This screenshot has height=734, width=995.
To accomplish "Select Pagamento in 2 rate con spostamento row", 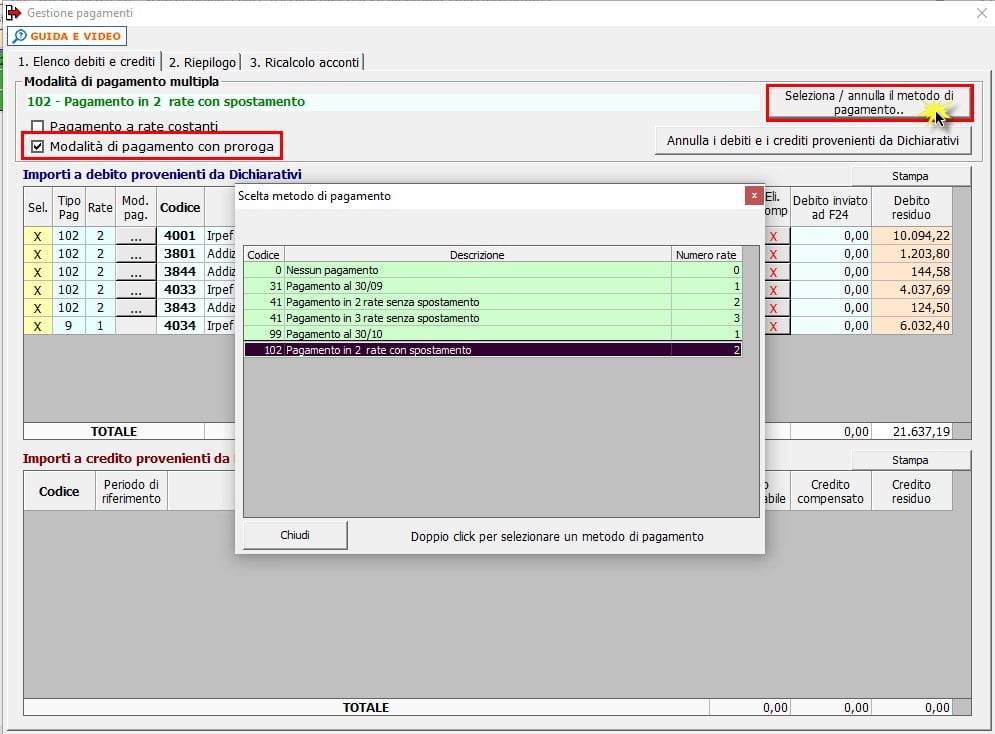I will point(492,350).
